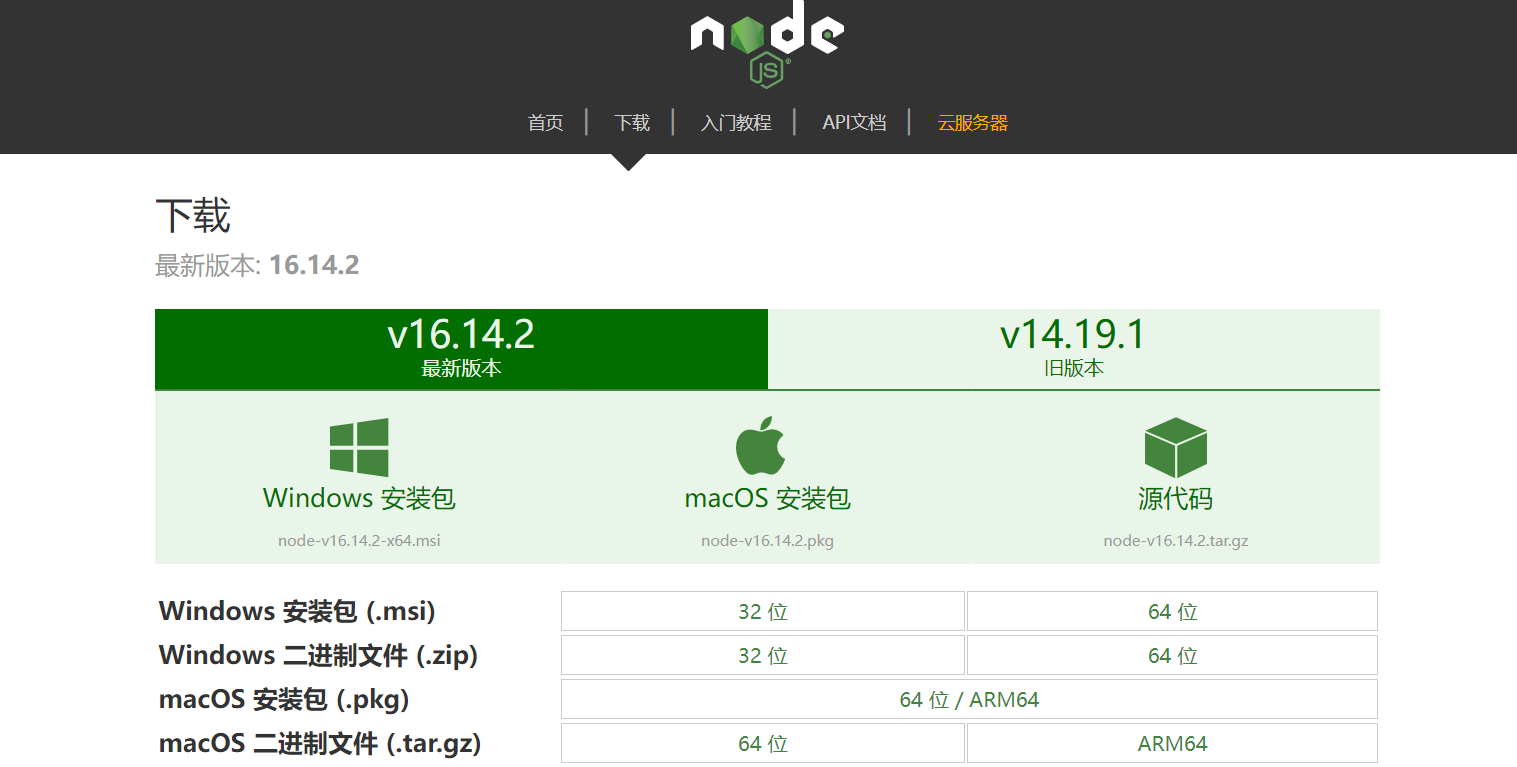Viewport: 1517px width, 767px height.
Task: Click the node-v16.14.2-x64.msi filename
Action: [359, 541]
